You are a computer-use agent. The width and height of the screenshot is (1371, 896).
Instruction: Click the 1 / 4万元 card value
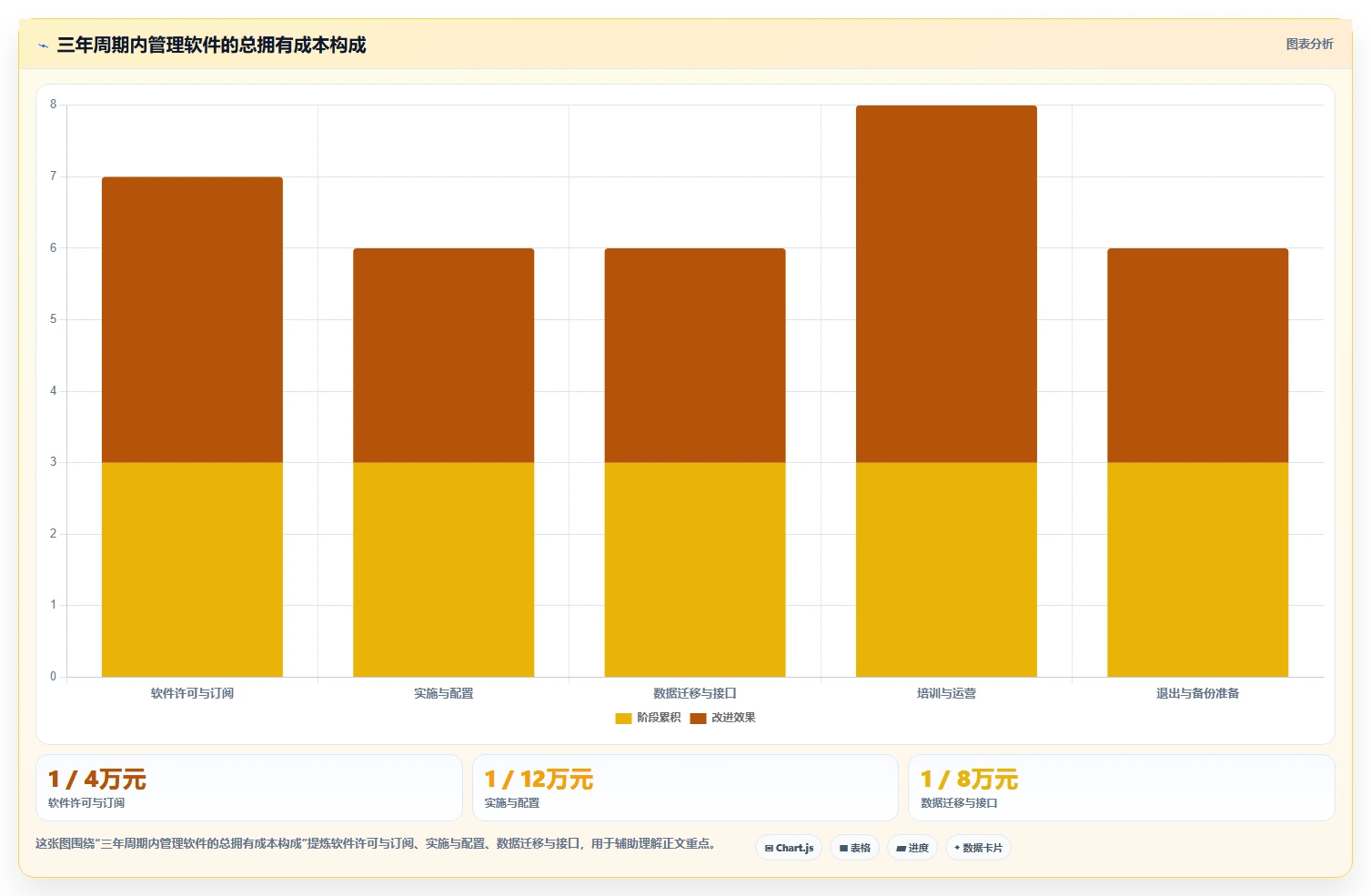[x=96, y=780]
